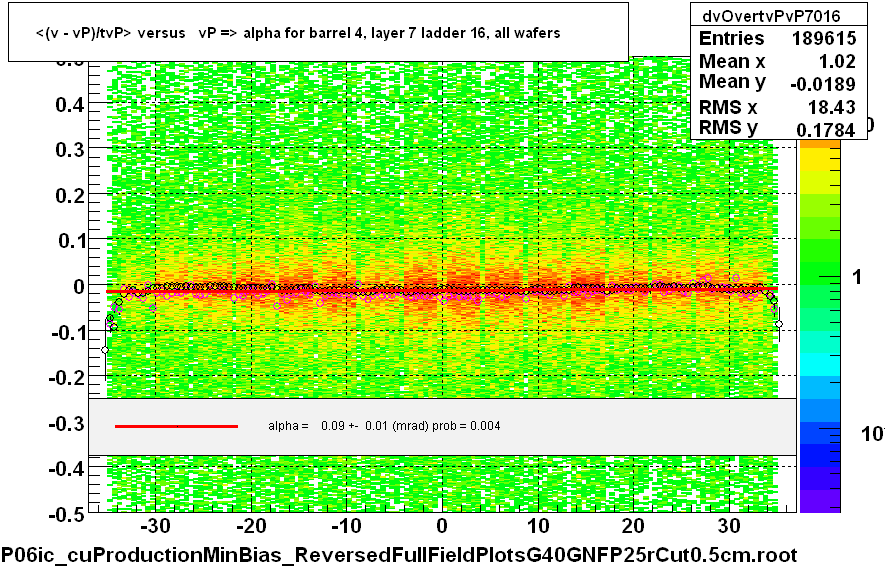
Task: Click the x-axis label 30
Action: coord(729,526)
